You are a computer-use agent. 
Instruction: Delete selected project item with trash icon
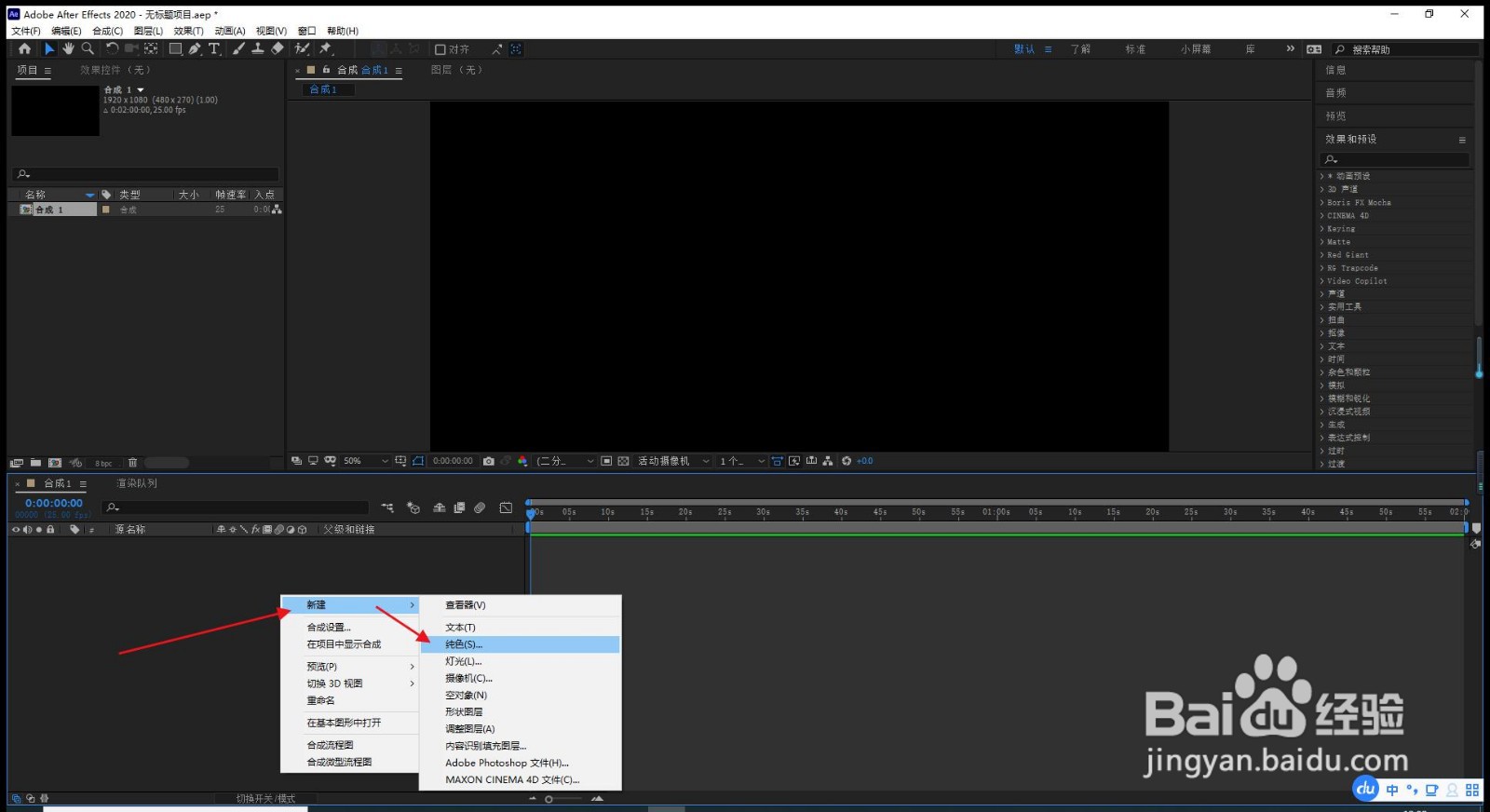click(x=132, y=462)
